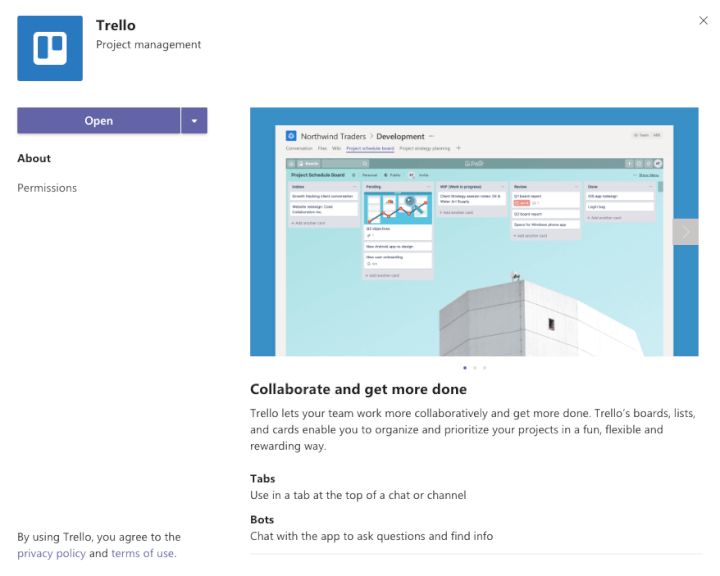Click the 'Tabs' capability heading
Viewport: 720px width, 576px height.
click(x=263, y=479)
